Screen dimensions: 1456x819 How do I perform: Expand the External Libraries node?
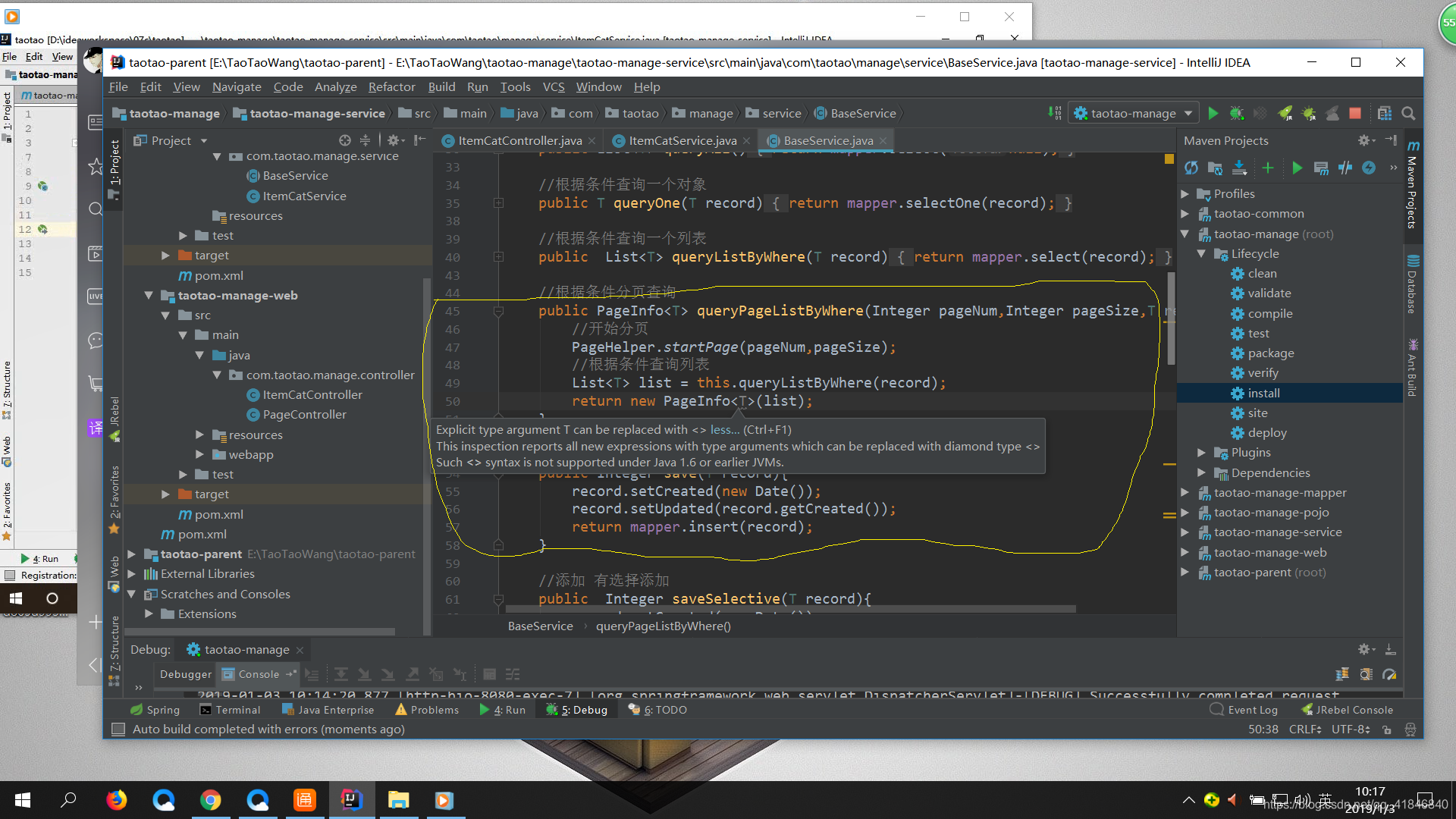pyautogui.click(x=131, y=574)
